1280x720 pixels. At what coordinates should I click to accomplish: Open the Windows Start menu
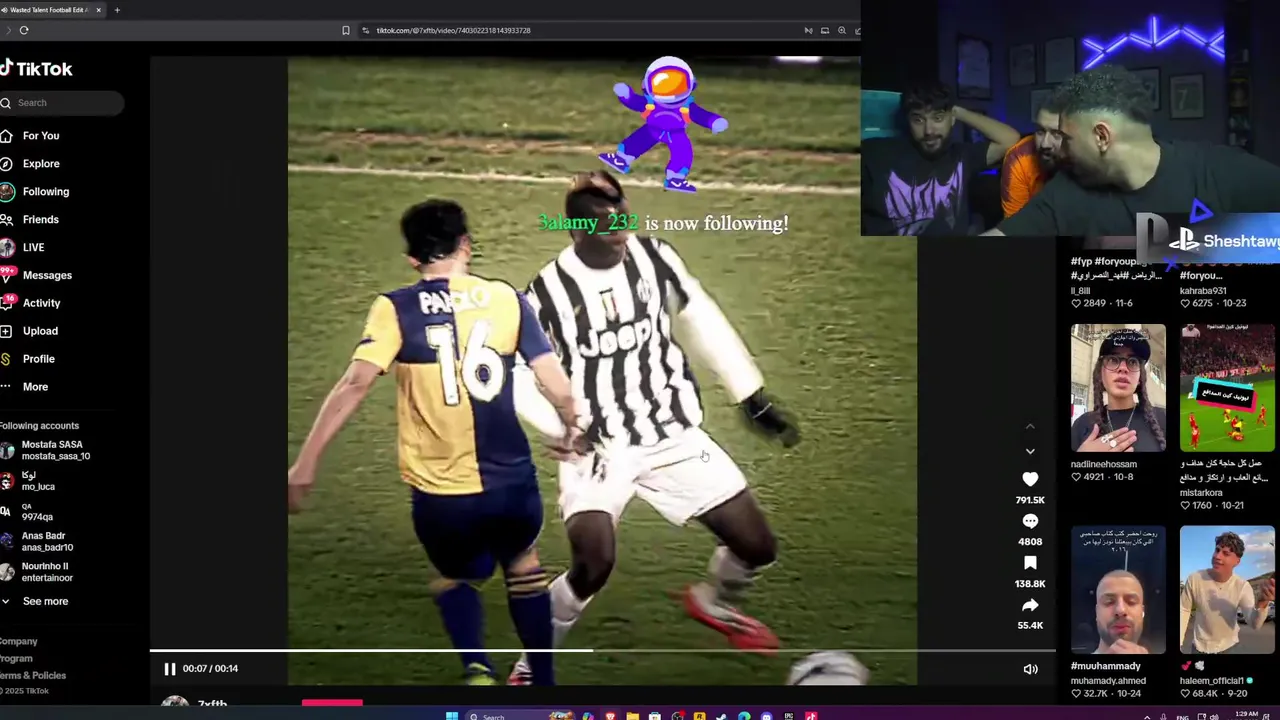451,716
